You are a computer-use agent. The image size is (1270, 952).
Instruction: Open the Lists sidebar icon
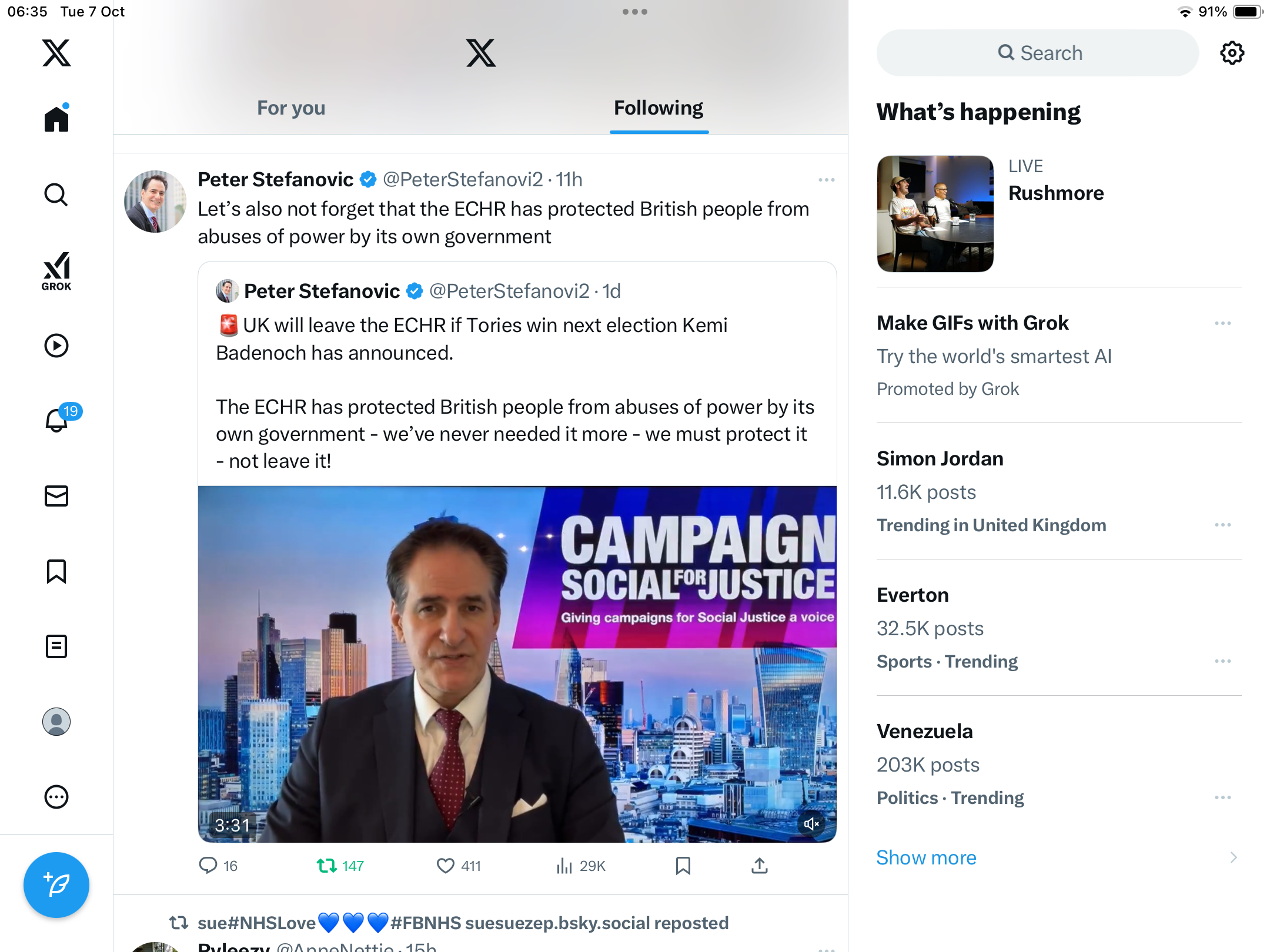56,646
